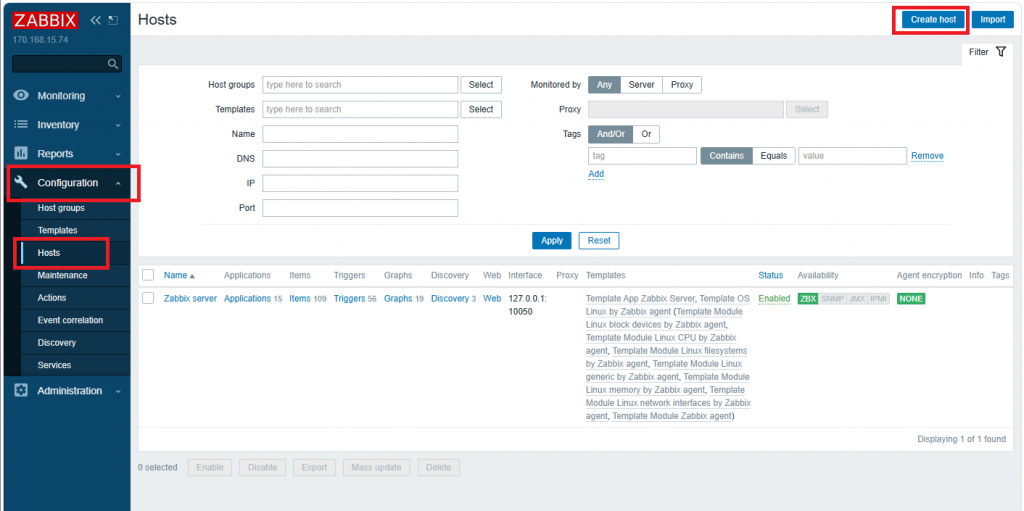
Task: Click the IPMI availability badge
Action: tap(878, 299)
